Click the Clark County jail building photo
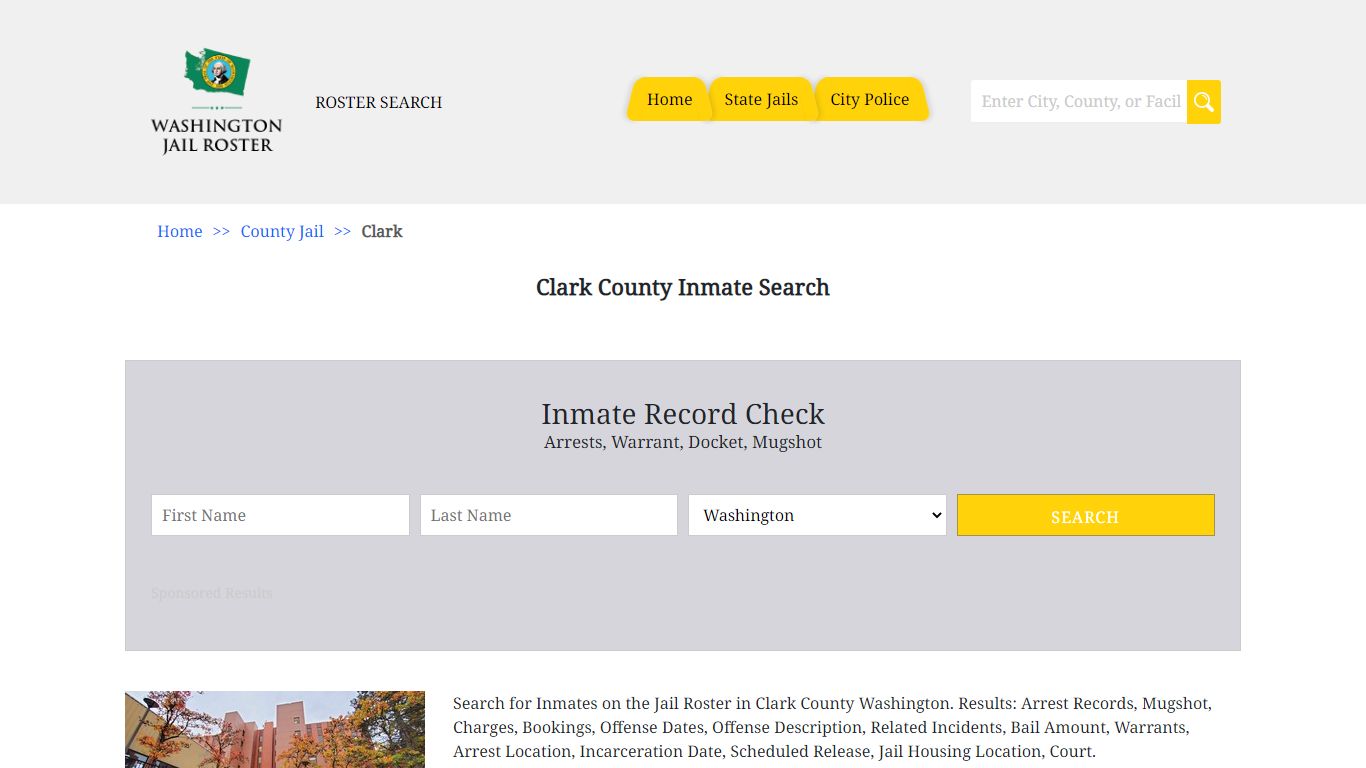1366x768 pixels. click(275, 729)
